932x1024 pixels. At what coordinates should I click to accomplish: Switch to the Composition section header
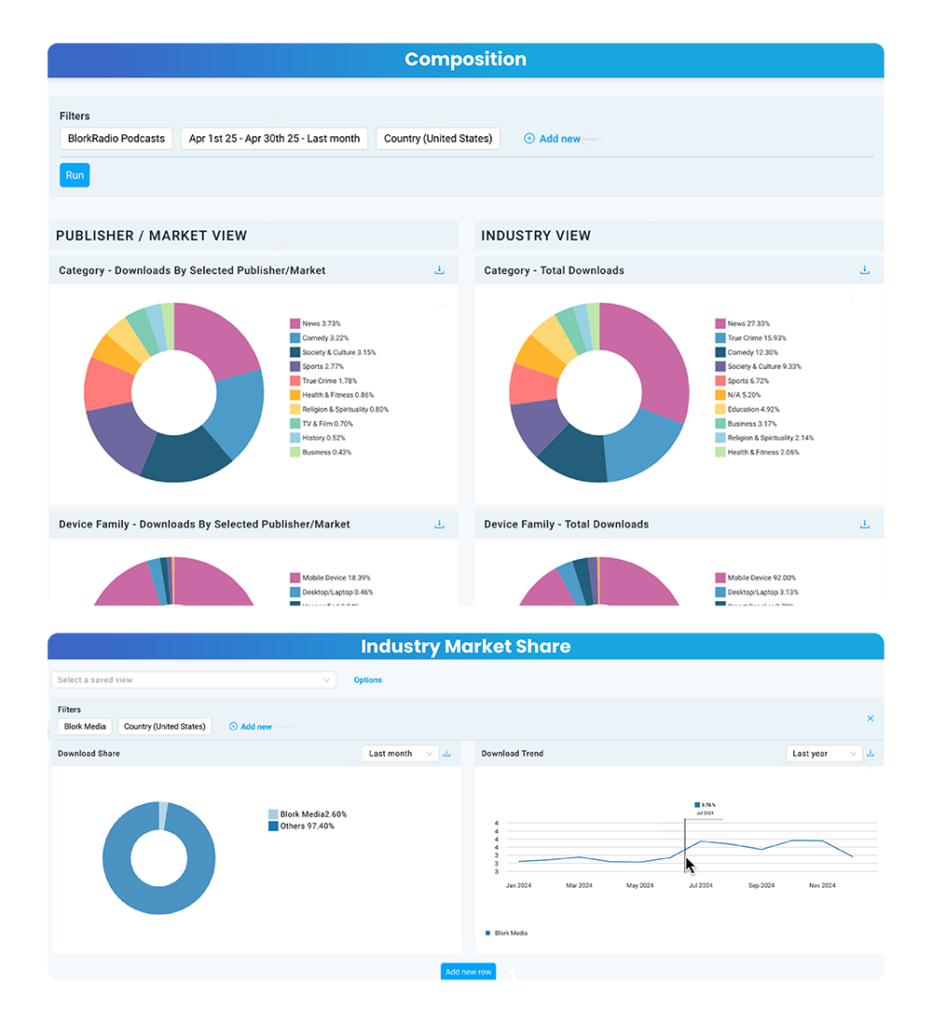[x=465, y=59]
